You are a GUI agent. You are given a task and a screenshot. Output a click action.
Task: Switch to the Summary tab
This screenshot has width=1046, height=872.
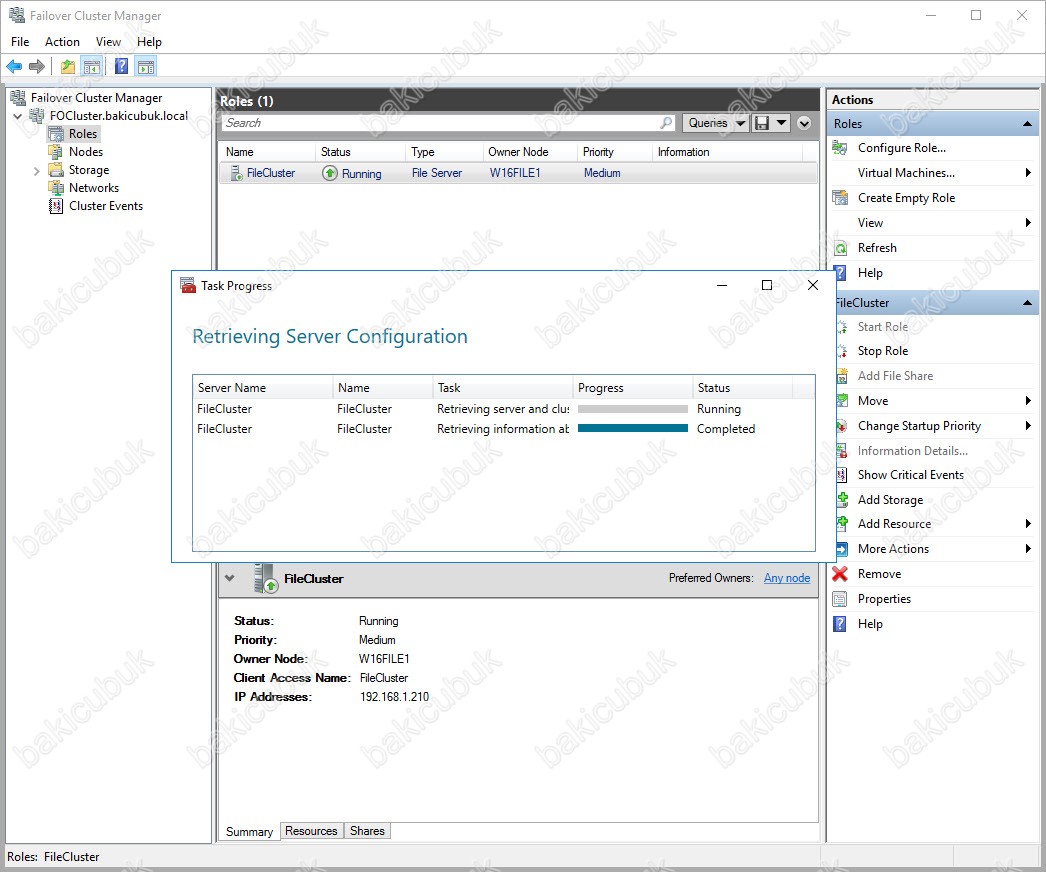249,831
